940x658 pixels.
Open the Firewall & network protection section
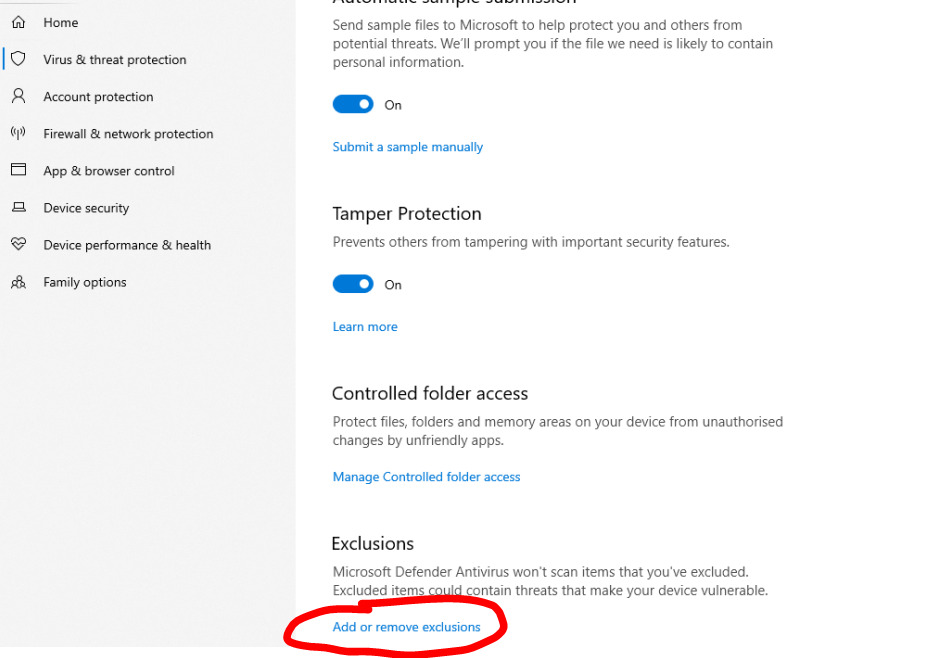pyautogui.click(x=127, y=133)
